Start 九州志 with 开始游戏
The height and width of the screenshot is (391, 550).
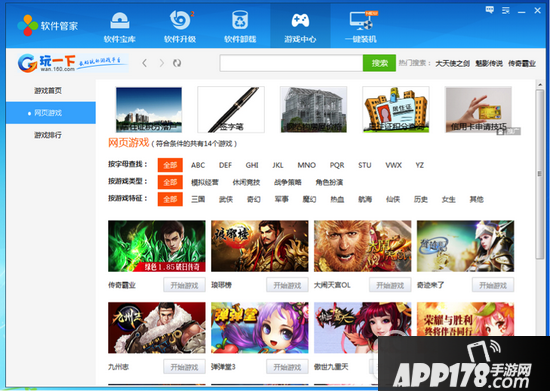pyautogui.click(x=185, y=367)
